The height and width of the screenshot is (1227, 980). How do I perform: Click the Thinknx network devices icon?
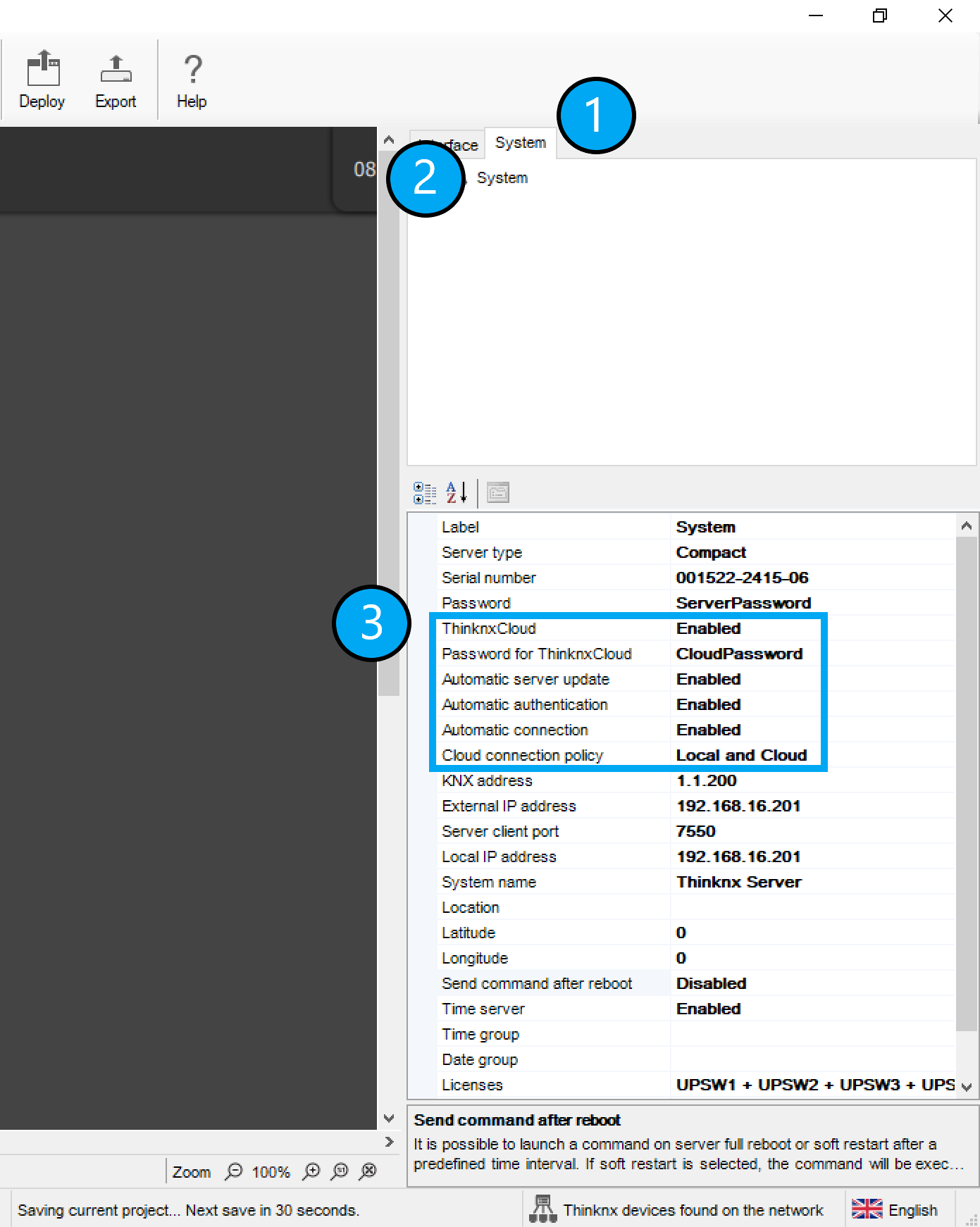point(542,1209)
